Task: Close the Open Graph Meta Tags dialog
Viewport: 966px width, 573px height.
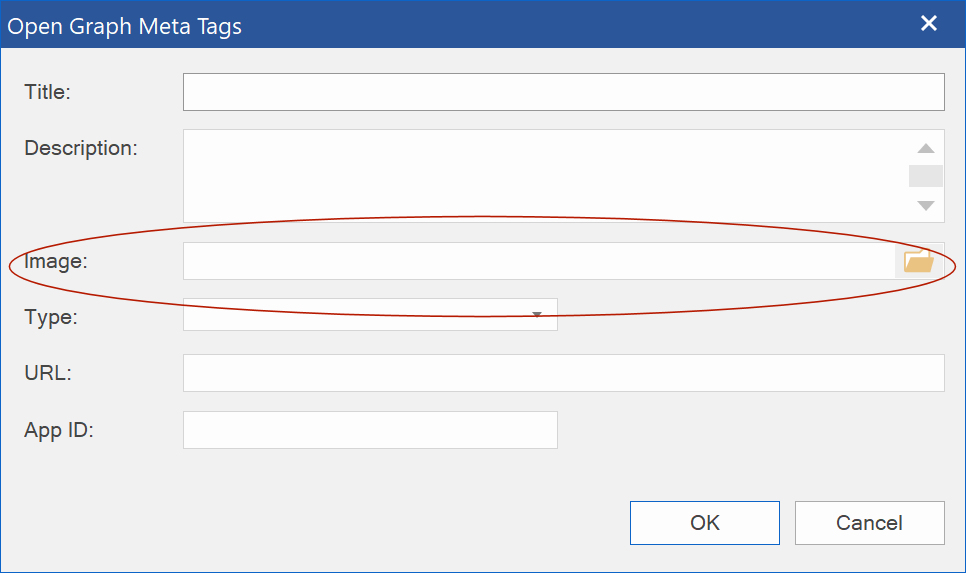Action: tap(928, 23)
